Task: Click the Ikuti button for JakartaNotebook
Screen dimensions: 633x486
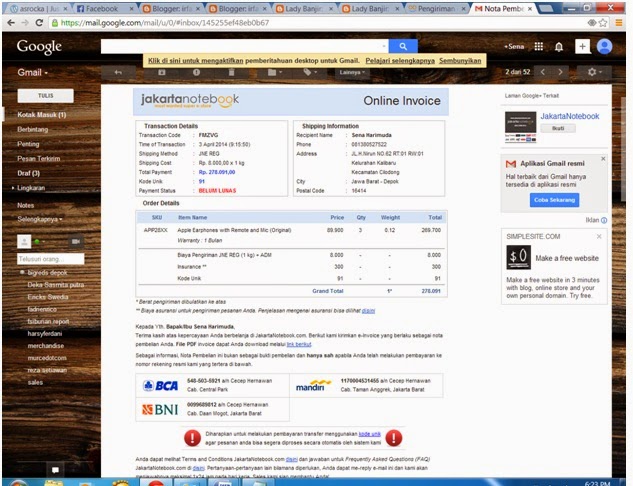Action: tap(558, 128)
